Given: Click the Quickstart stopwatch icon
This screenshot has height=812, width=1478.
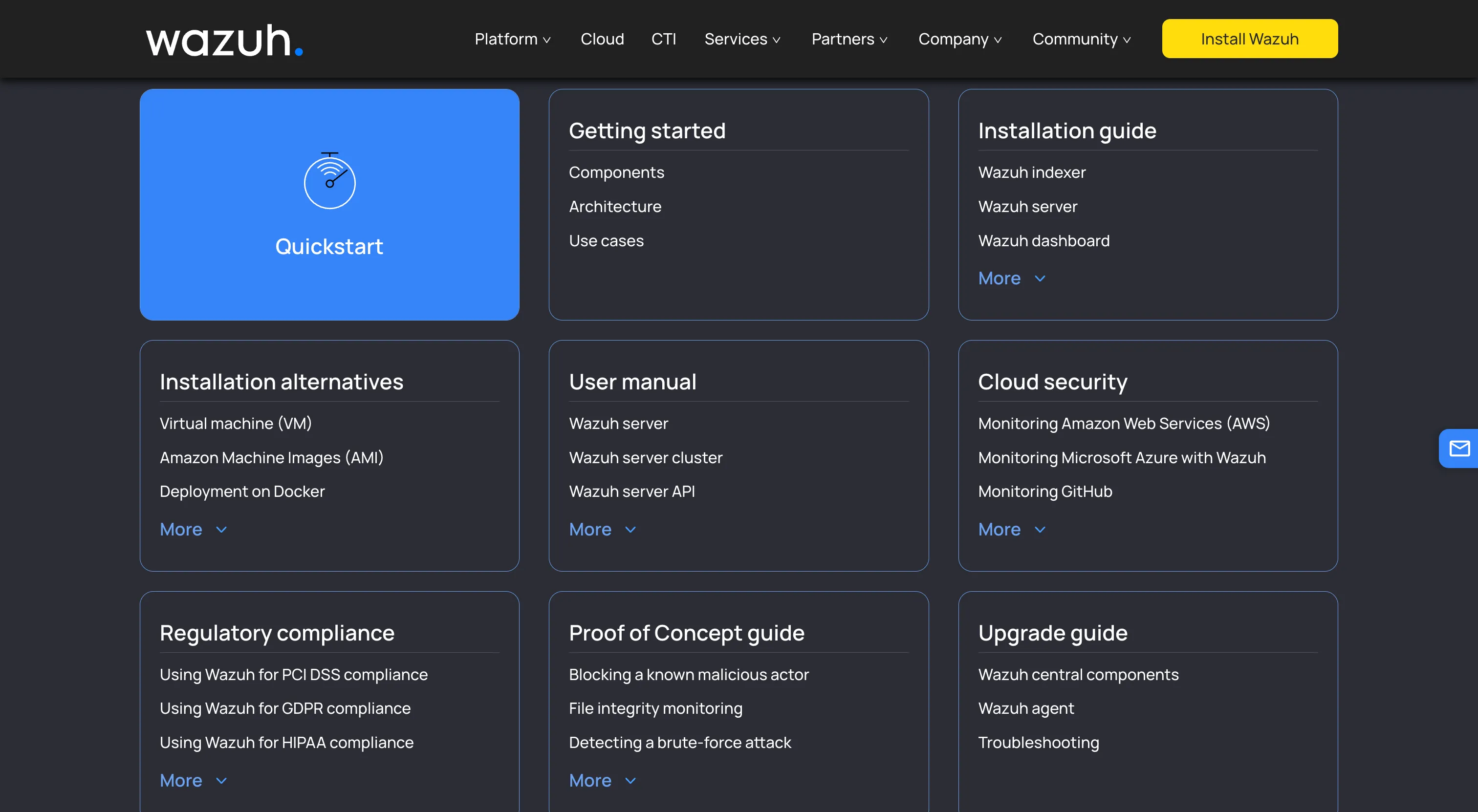Looking at the screenshot, I should tap(329, 181).
